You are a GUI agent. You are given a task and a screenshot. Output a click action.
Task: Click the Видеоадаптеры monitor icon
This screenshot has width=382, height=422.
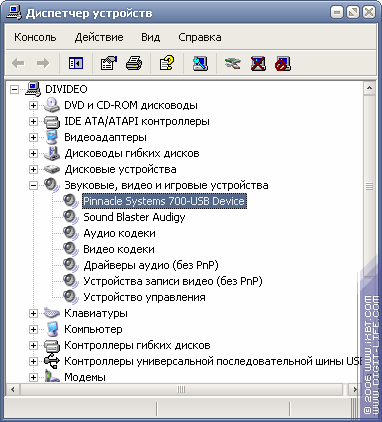(52, 137)
